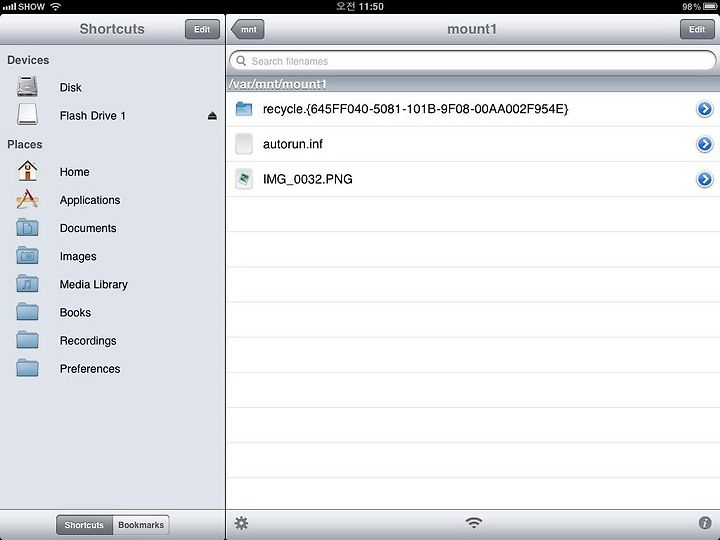
Task: Go back to the mnt folder
Action: (248, 29)
